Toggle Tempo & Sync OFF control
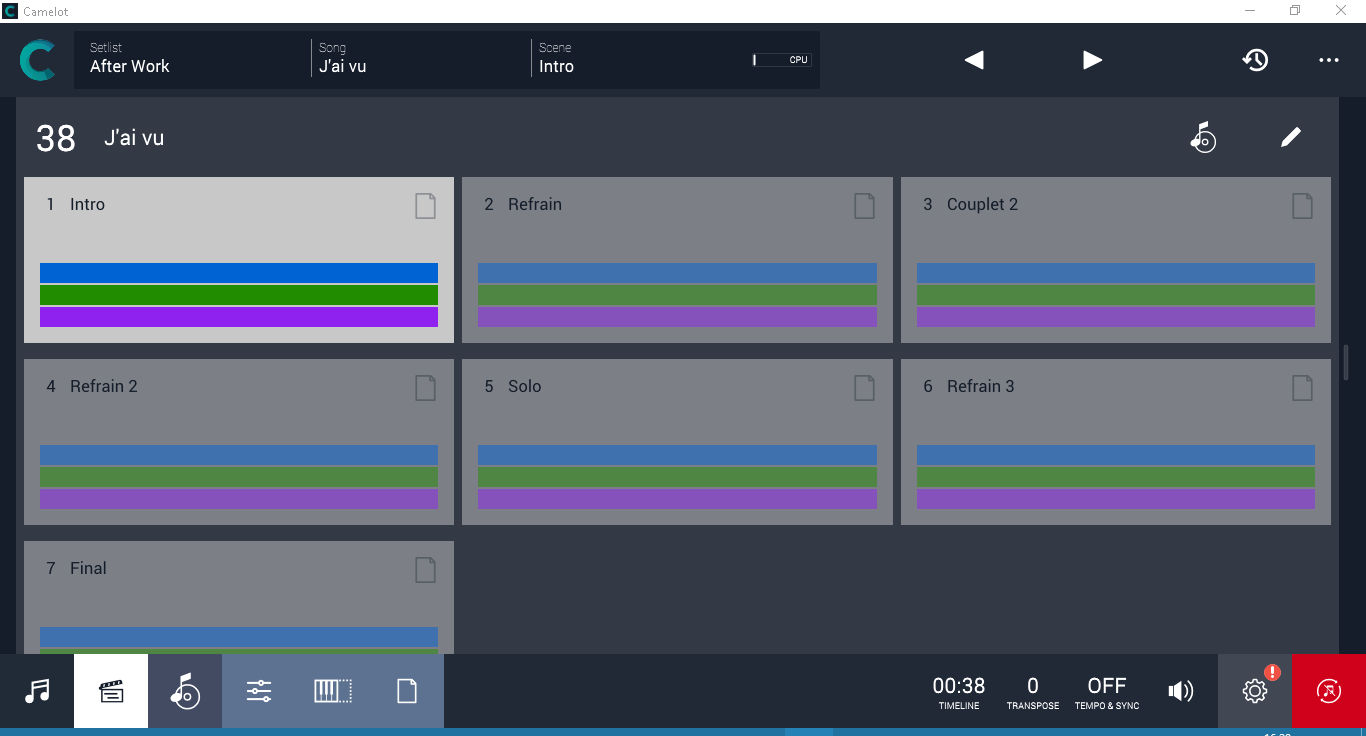 point(1106,691)
